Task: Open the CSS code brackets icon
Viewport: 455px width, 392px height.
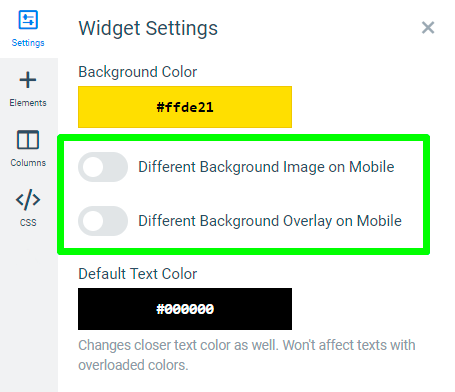Action: [28, 200]
